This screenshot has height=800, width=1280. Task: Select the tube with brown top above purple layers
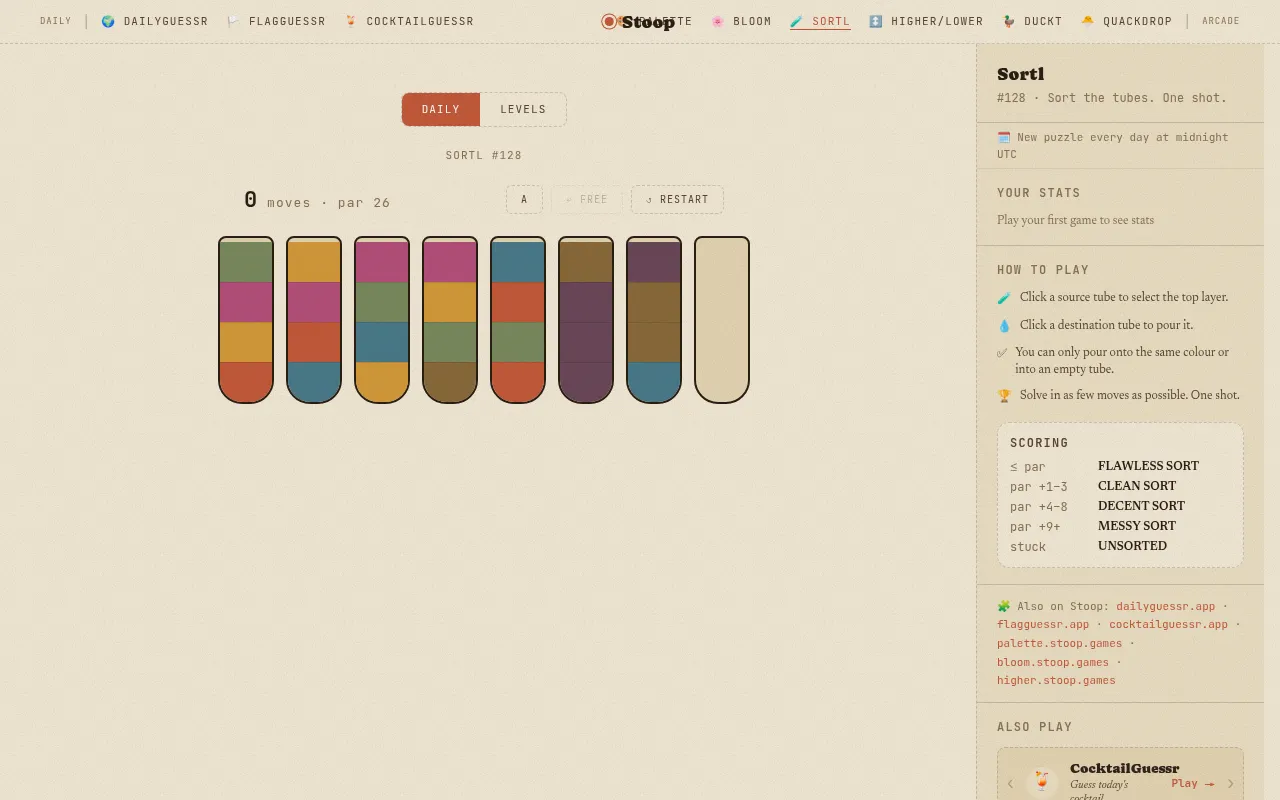(586, 320)
